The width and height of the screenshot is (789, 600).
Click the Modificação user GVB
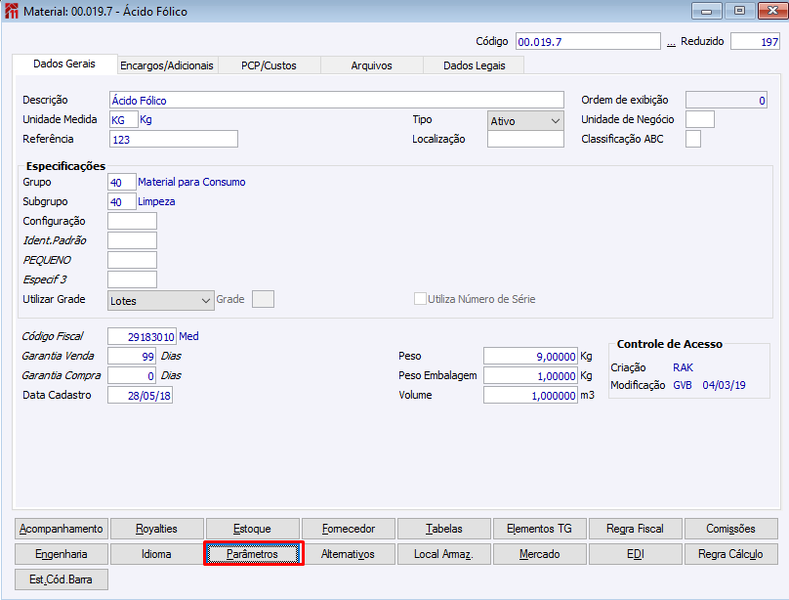click(682, 385)
